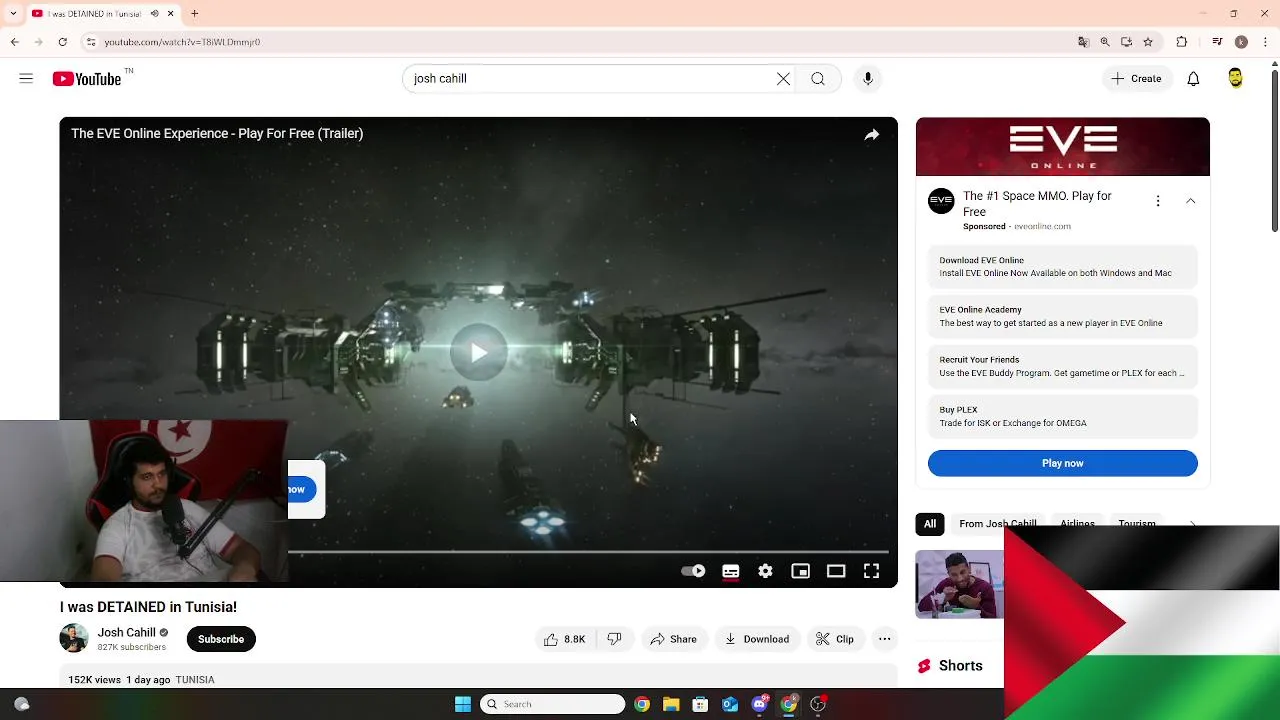This screenshot has height=720, width=1280.
Task: Like the video with 8.8K likes
Action: tap(566, 639)
